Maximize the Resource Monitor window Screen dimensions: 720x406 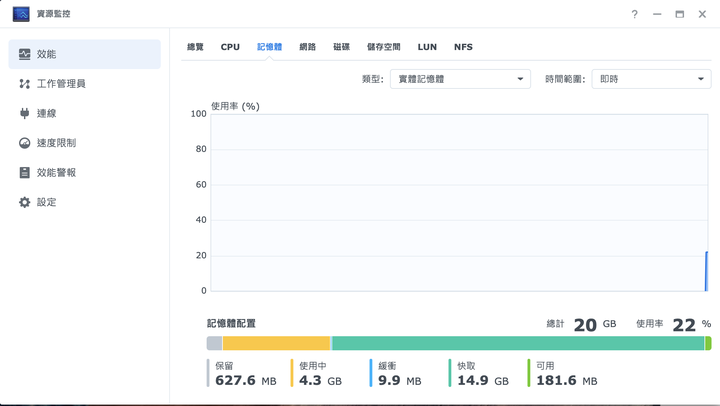(x=680, y=14)
